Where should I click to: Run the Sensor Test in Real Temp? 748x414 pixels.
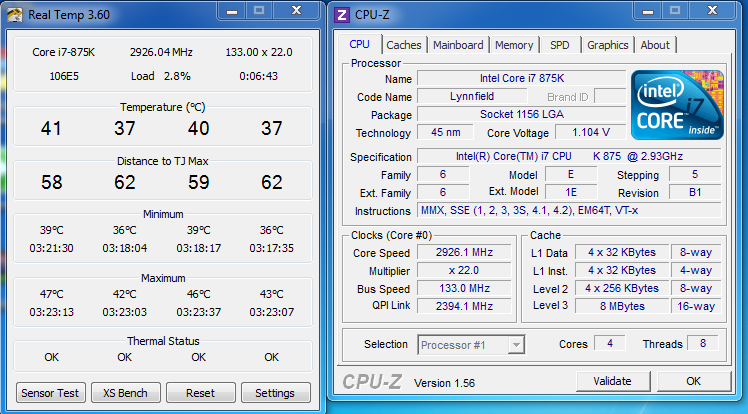pyautogui.click(x=50, y=393)
